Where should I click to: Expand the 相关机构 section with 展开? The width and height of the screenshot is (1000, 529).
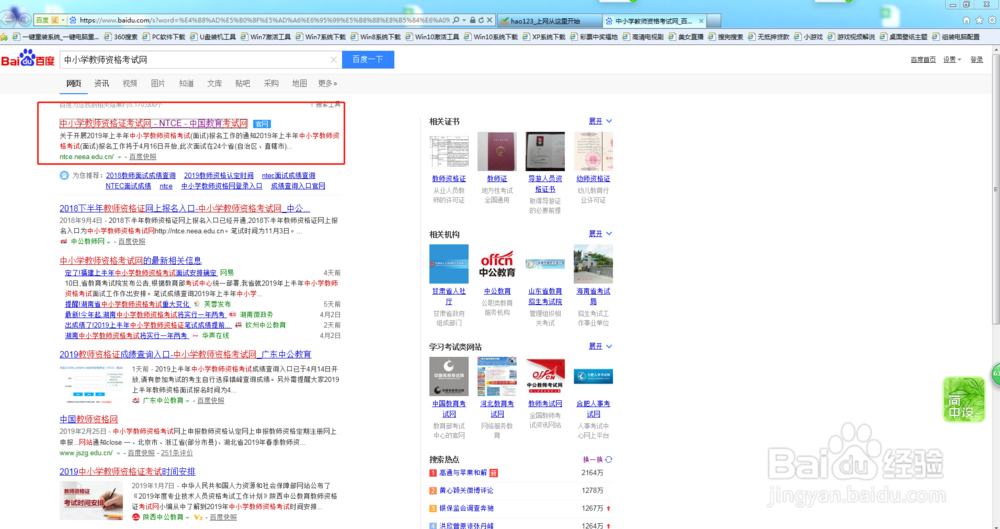point(600,234)
